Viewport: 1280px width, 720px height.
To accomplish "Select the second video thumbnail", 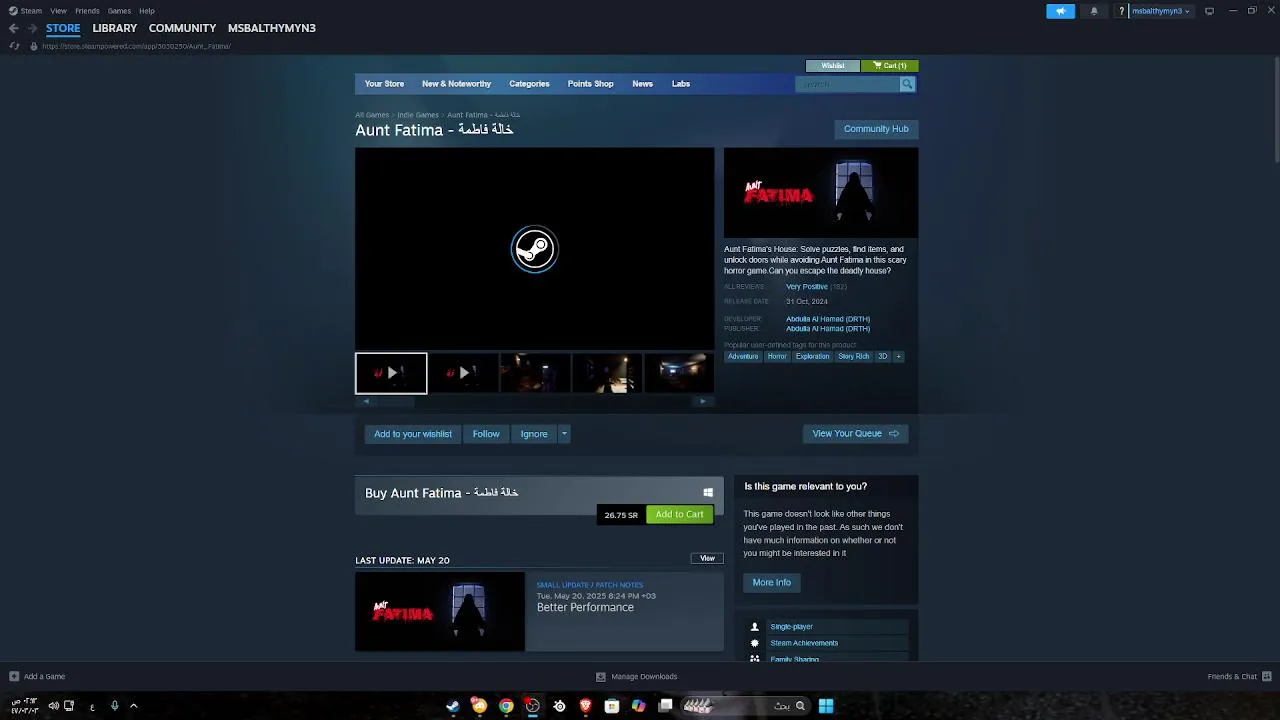I will point(463,373).
